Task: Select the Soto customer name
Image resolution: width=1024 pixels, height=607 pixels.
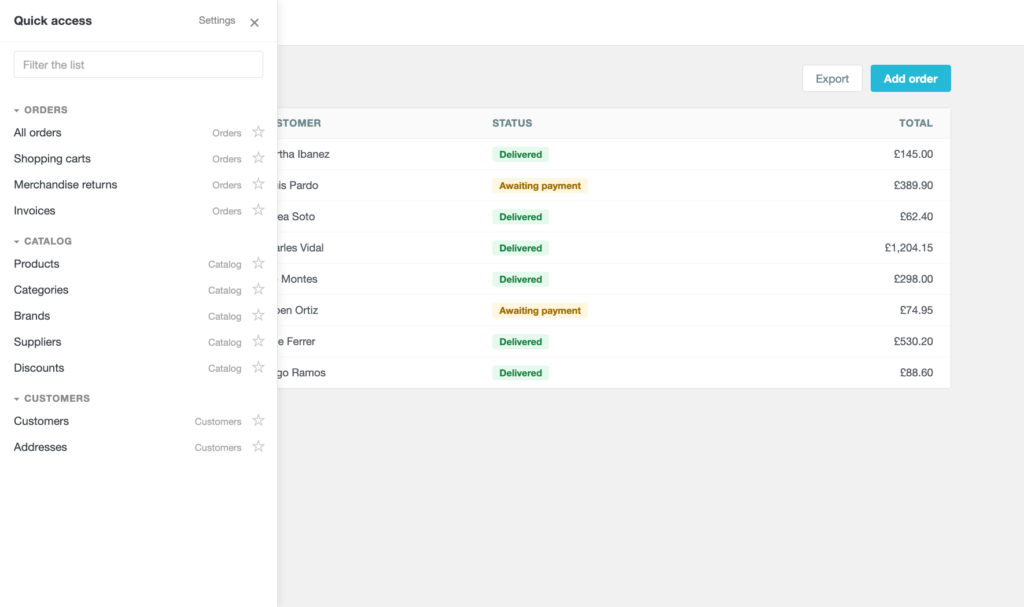Action: click(x=296, y=217)
